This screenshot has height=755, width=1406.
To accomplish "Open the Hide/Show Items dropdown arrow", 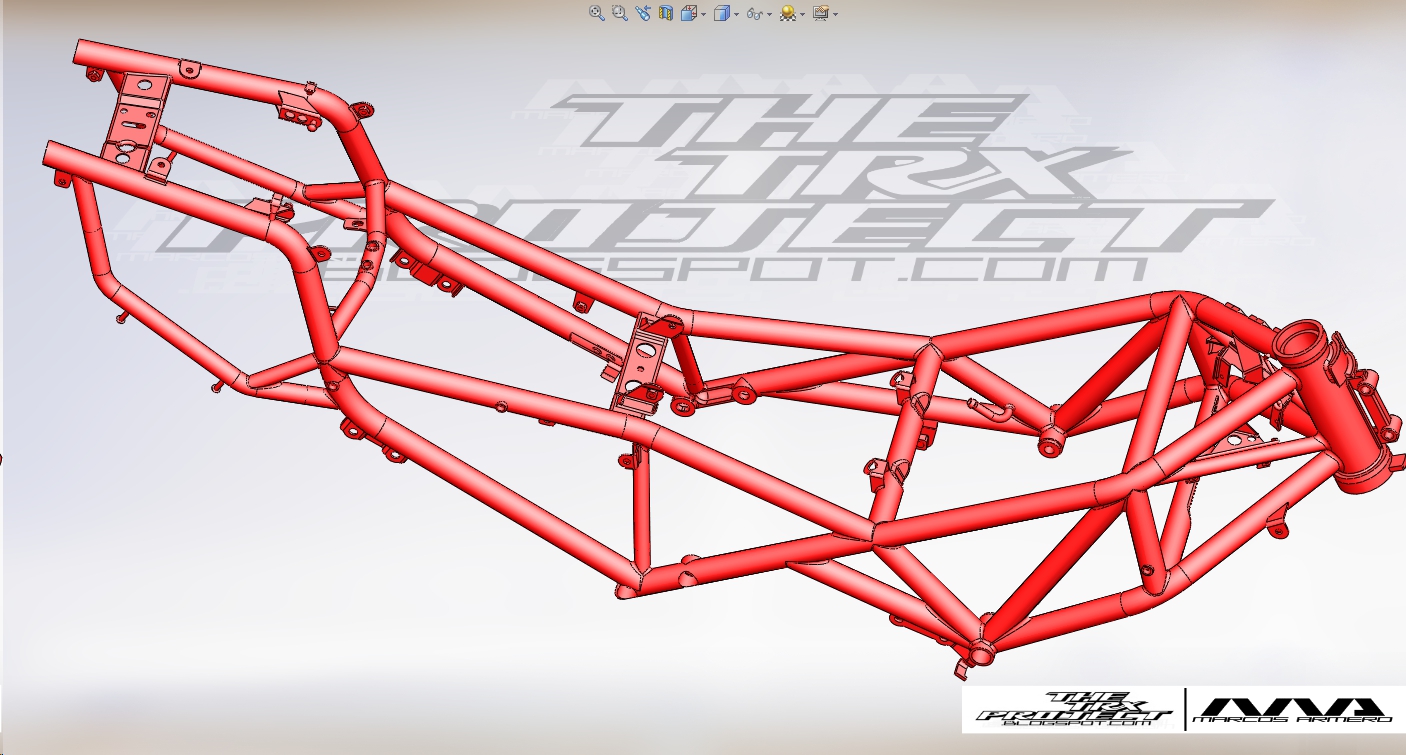I will click(770, 14).
